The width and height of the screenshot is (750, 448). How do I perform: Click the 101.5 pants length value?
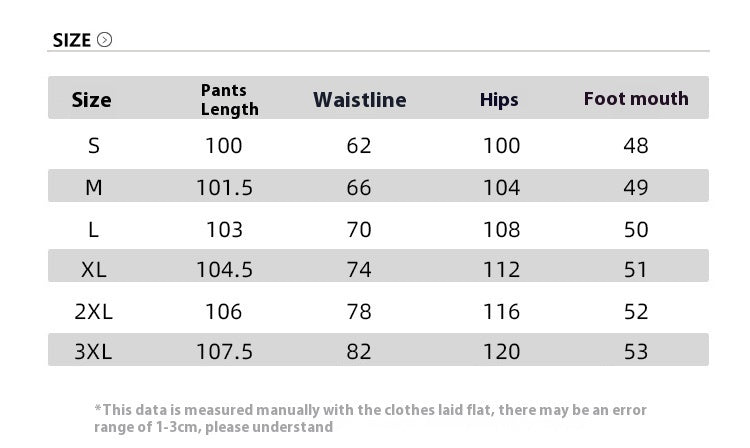click(x=224, y=188)
